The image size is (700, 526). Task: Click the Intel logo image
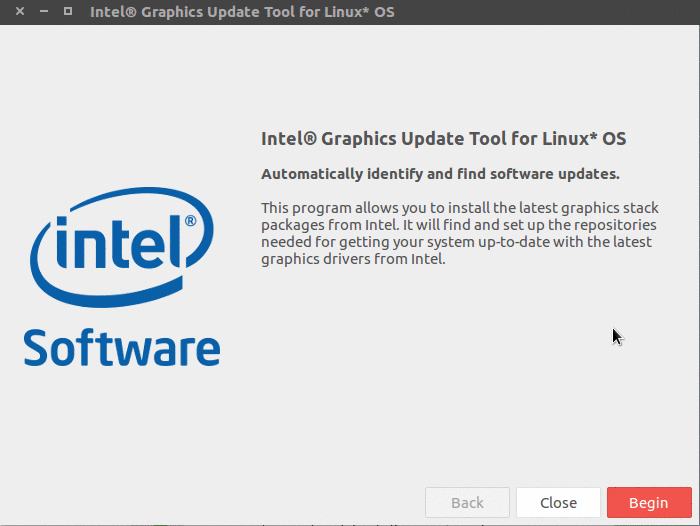click(x=121, y=247)
